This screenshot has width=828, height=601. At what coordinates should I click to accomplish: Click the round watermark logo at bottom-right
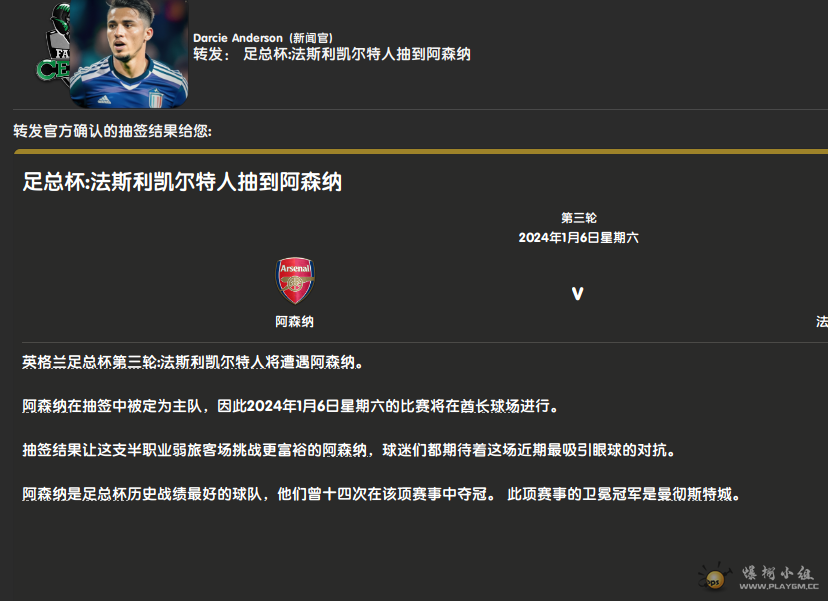[715, 581]
